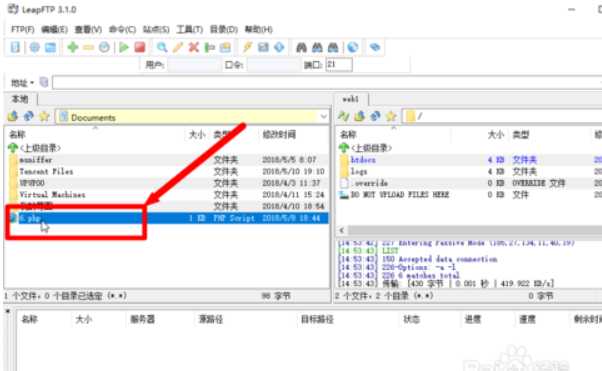Screen dimensions: 602x371
Task: Switch to the web1 tab
Action: 351,99
